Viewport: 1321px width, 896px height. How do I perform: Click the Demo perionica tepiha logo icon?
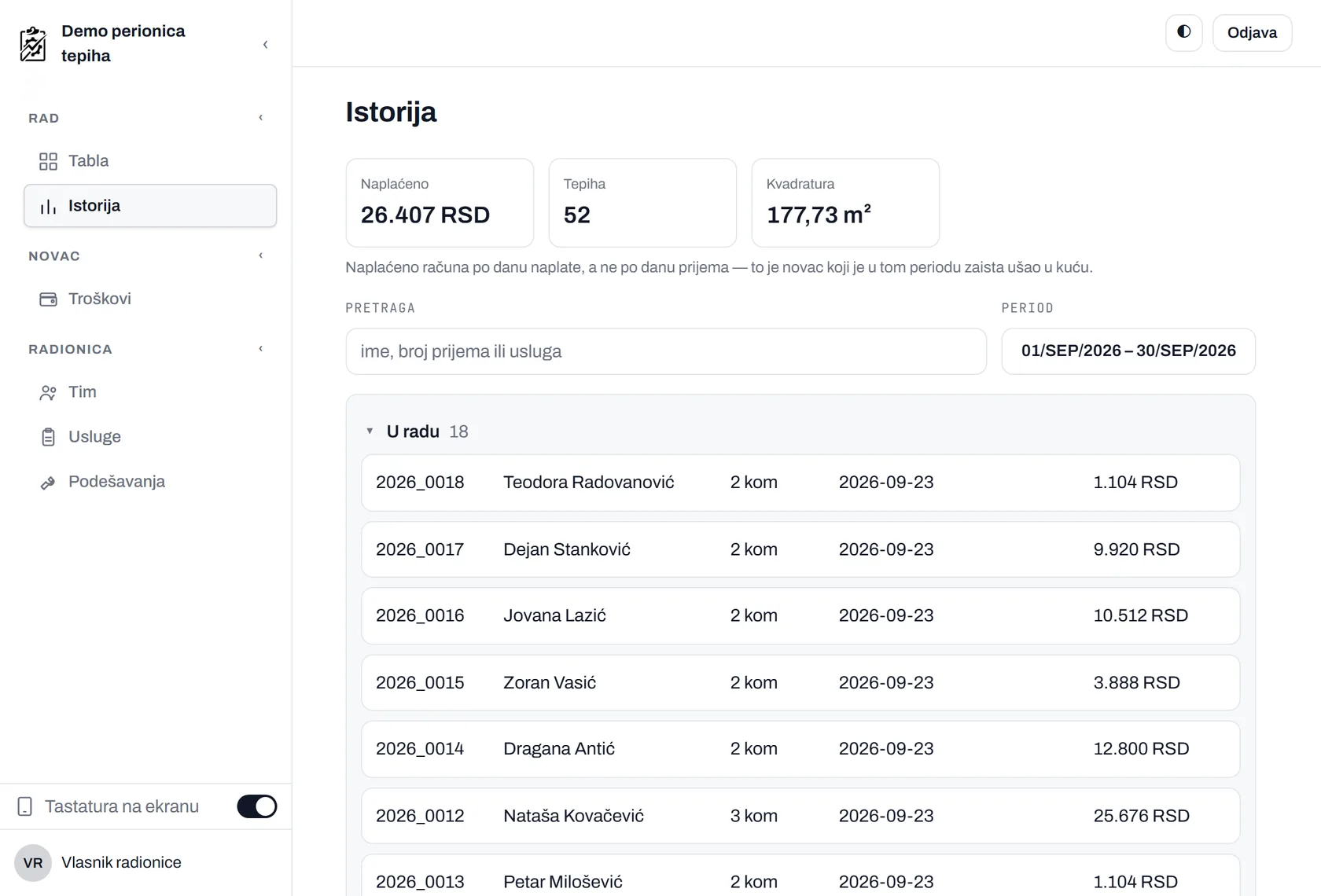point(33,44)
